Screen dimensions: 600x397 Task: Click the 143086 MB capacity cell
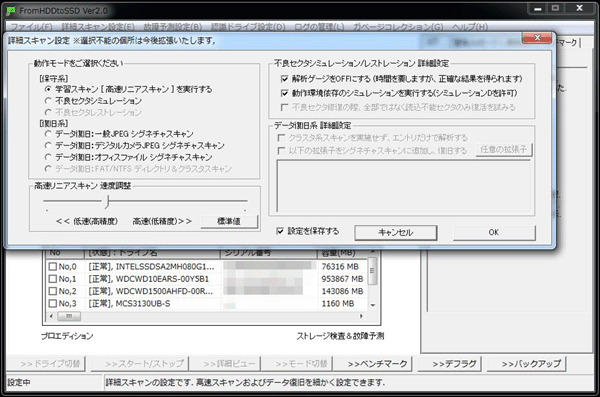(x=342, y=291)
